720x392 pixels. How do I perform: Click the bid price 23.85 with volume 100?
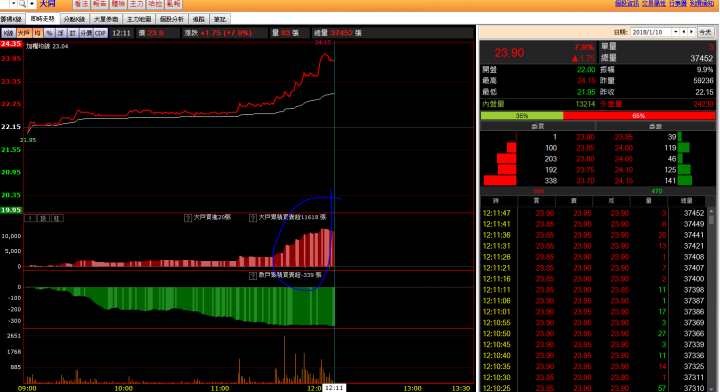[x=585, y=148]
